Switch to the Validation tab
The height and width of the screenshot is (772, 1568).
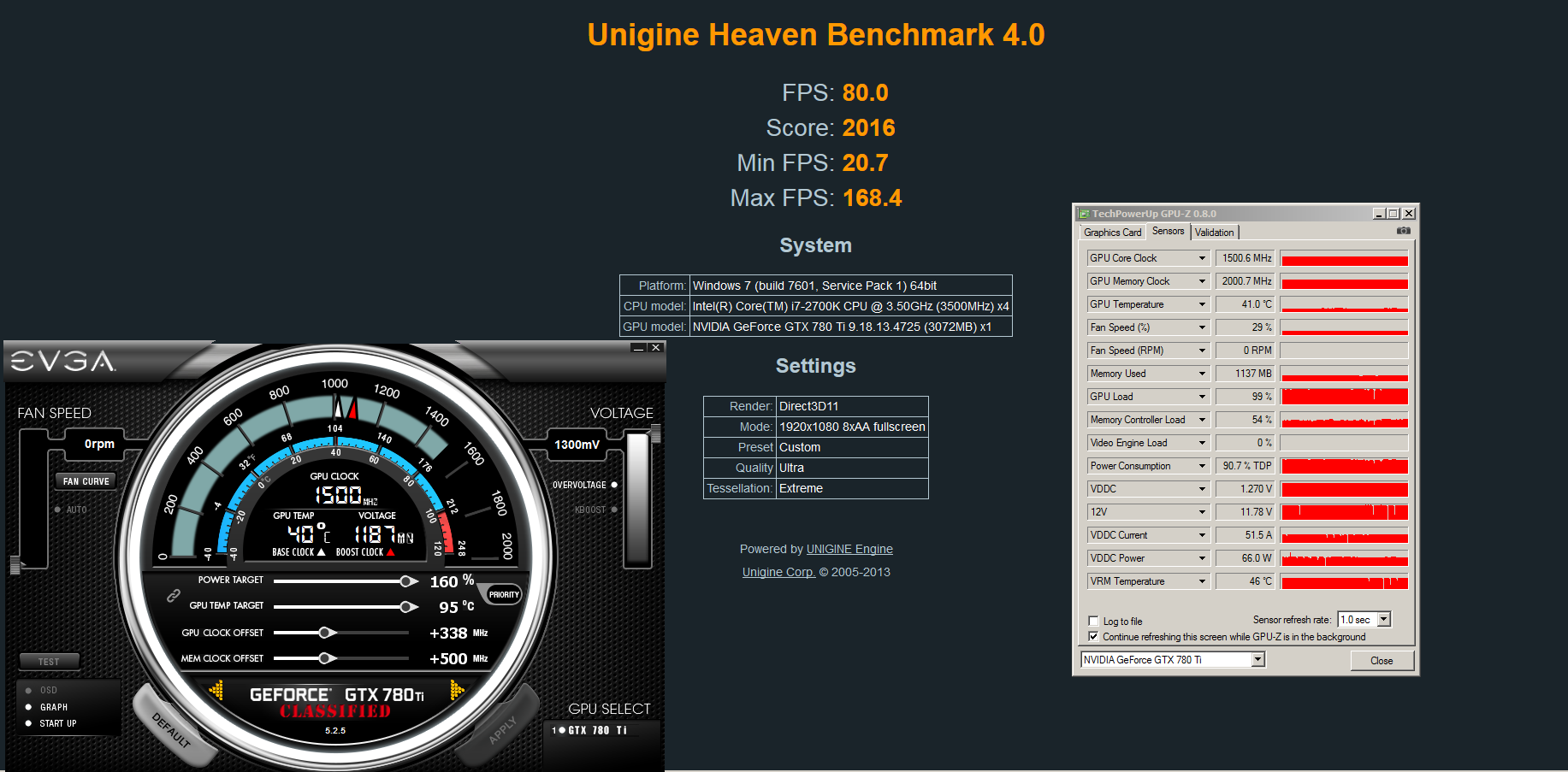tap(1215, 233)
